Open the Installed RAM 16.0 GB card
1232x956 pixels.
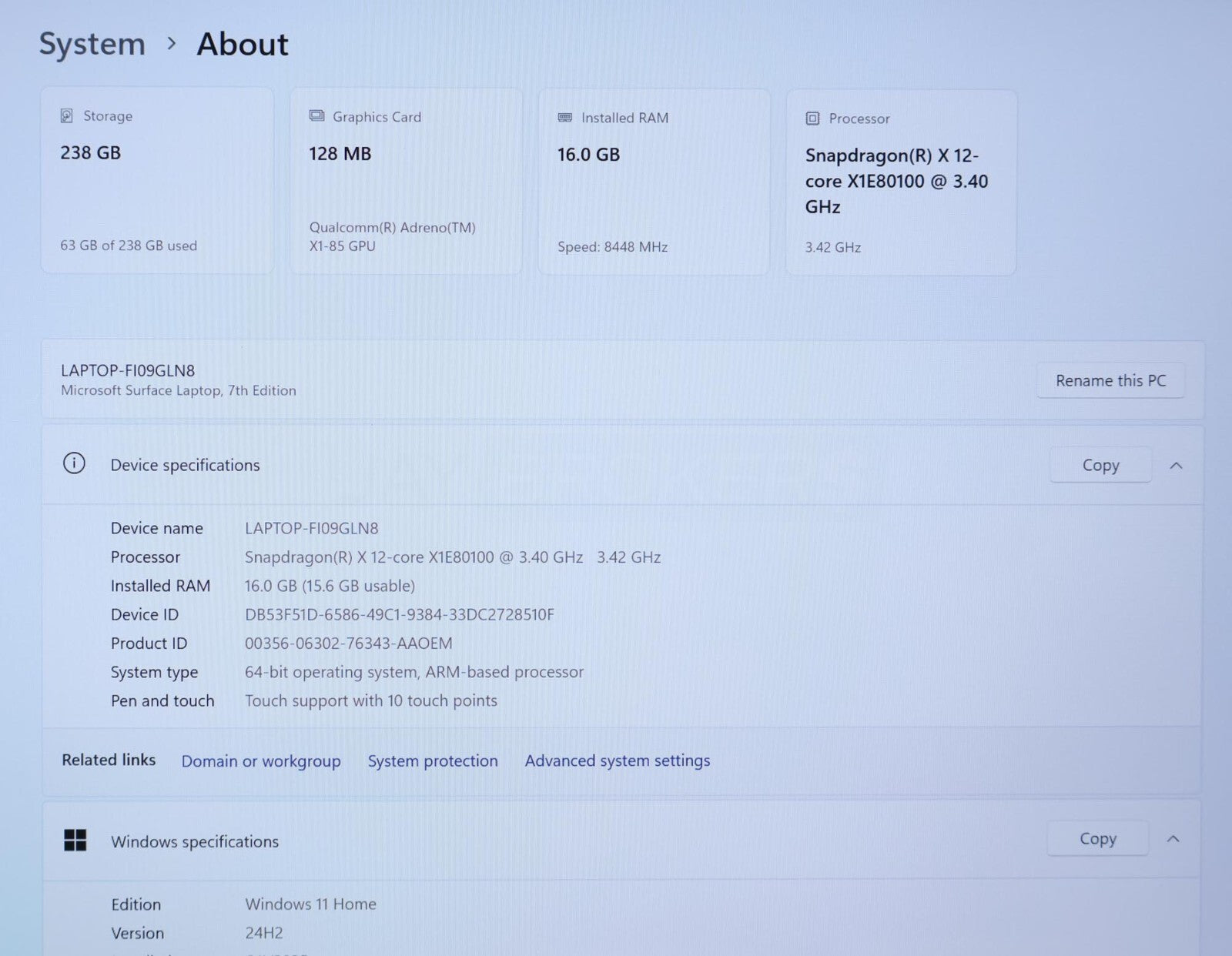pos(654,182)
